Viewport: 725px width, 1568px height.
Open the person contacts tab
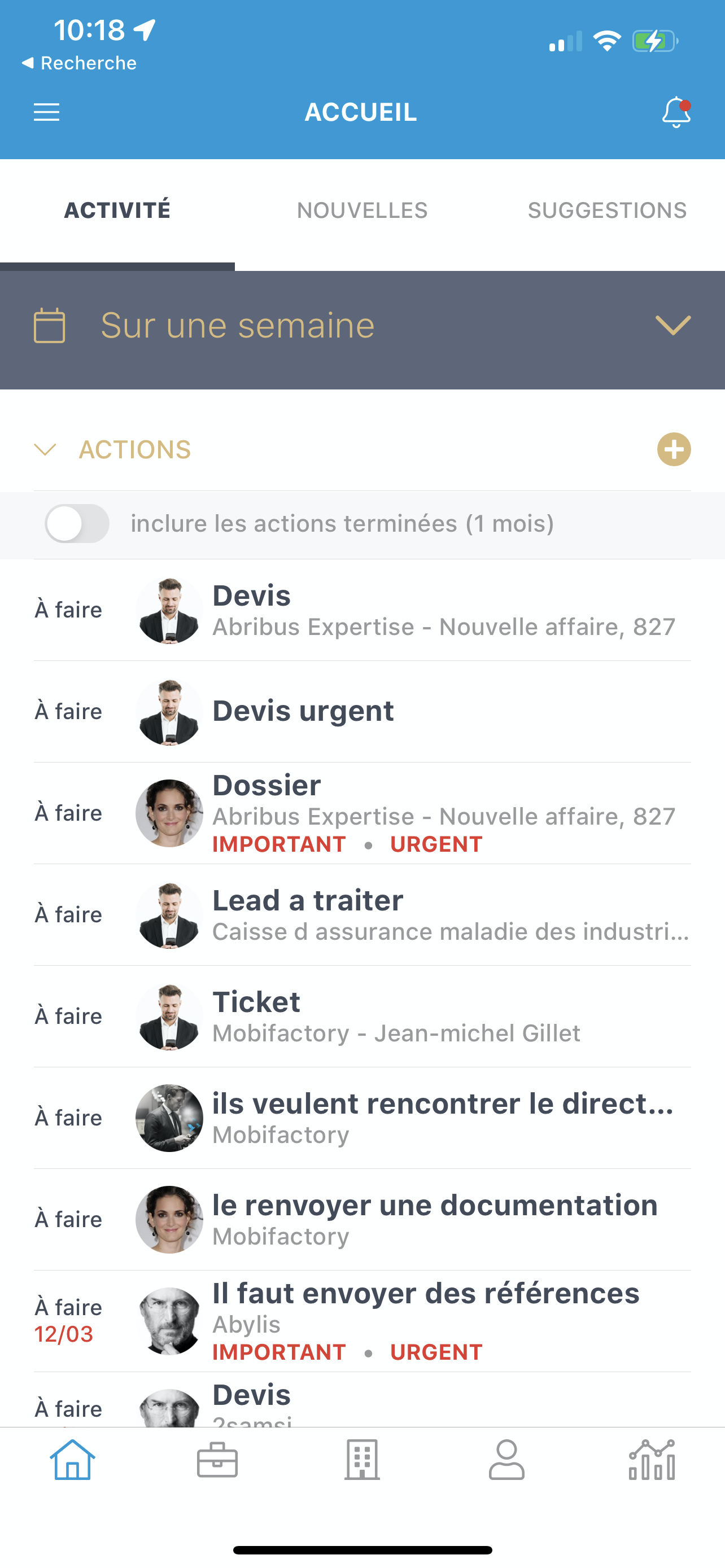tap(506, 1460)
